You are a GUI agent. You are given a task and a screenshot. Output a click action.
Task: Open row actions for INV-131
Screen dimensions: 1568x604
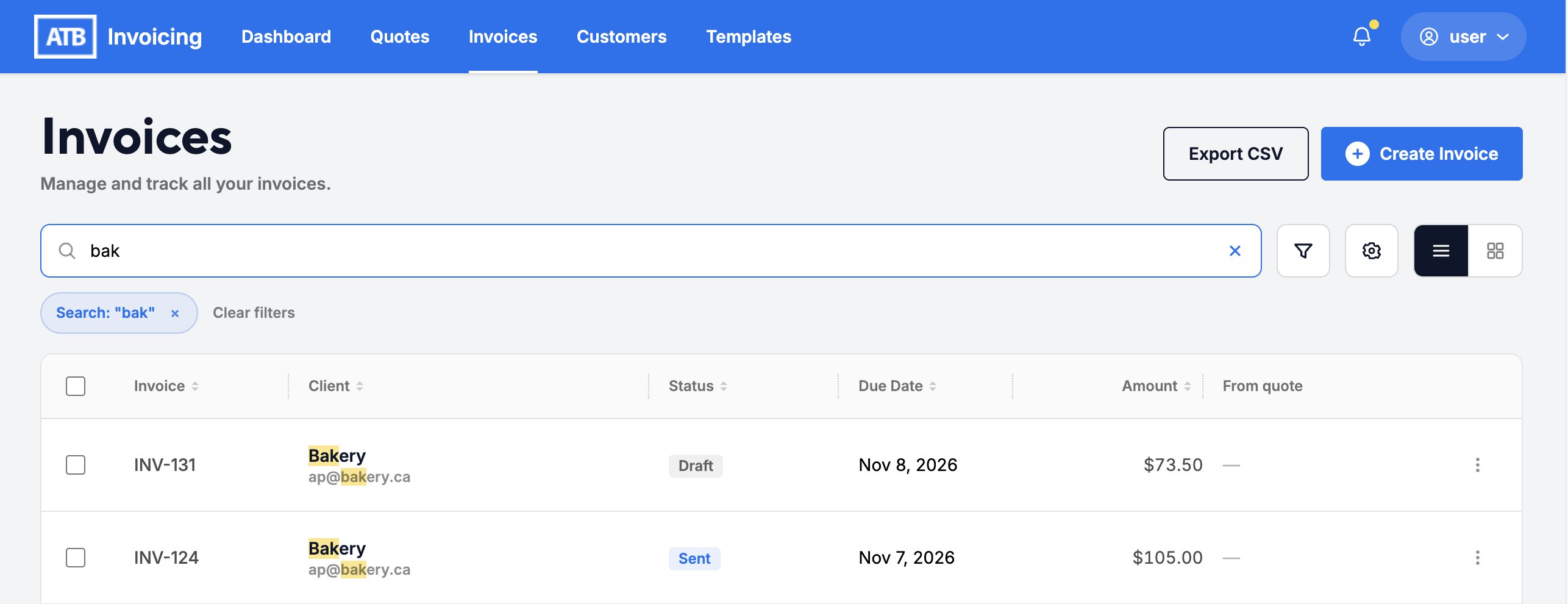(x=1478, y=465)
